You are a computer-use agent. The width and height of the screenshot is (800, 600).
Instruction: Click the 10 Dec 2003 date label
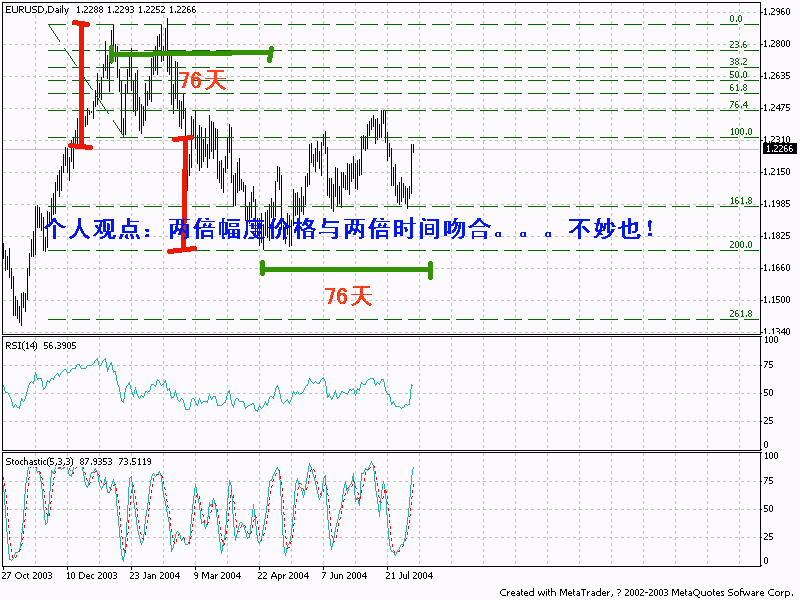click(x=92, y=576)
